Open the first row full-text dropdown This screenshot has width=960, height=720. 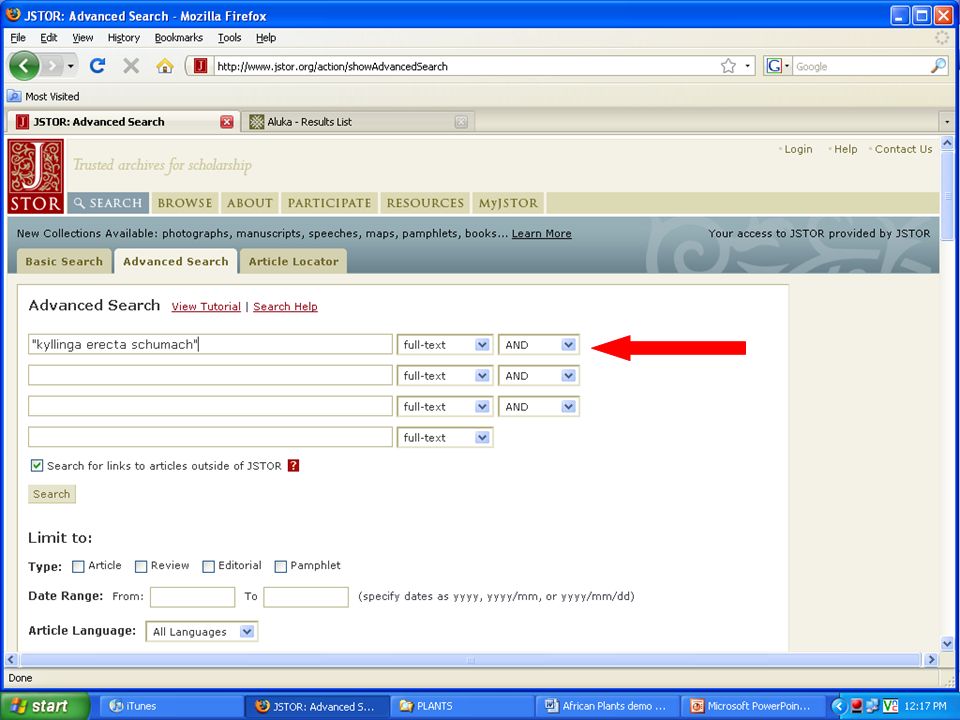click(x=445, y=345)
